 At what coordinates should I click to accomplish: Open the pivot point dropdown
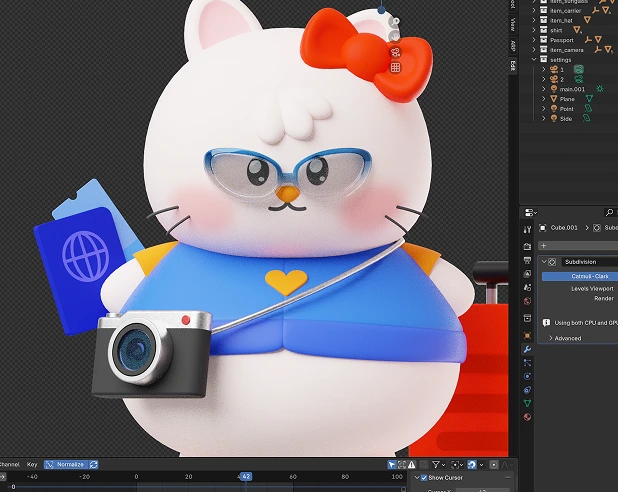[457, 465]
